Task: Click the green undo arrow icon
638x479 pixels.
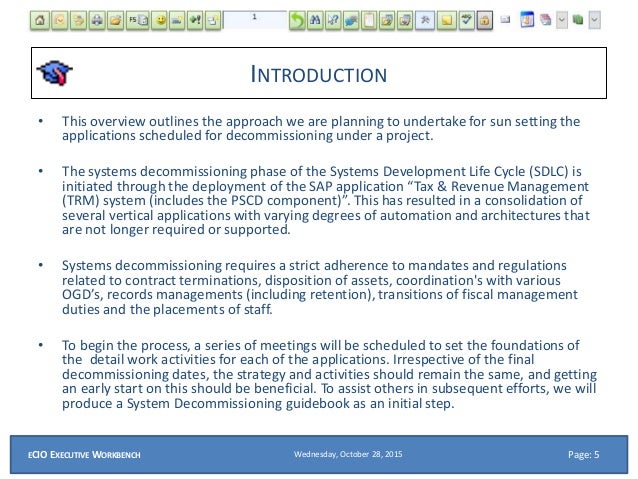Action: click(x=297, y=20)
